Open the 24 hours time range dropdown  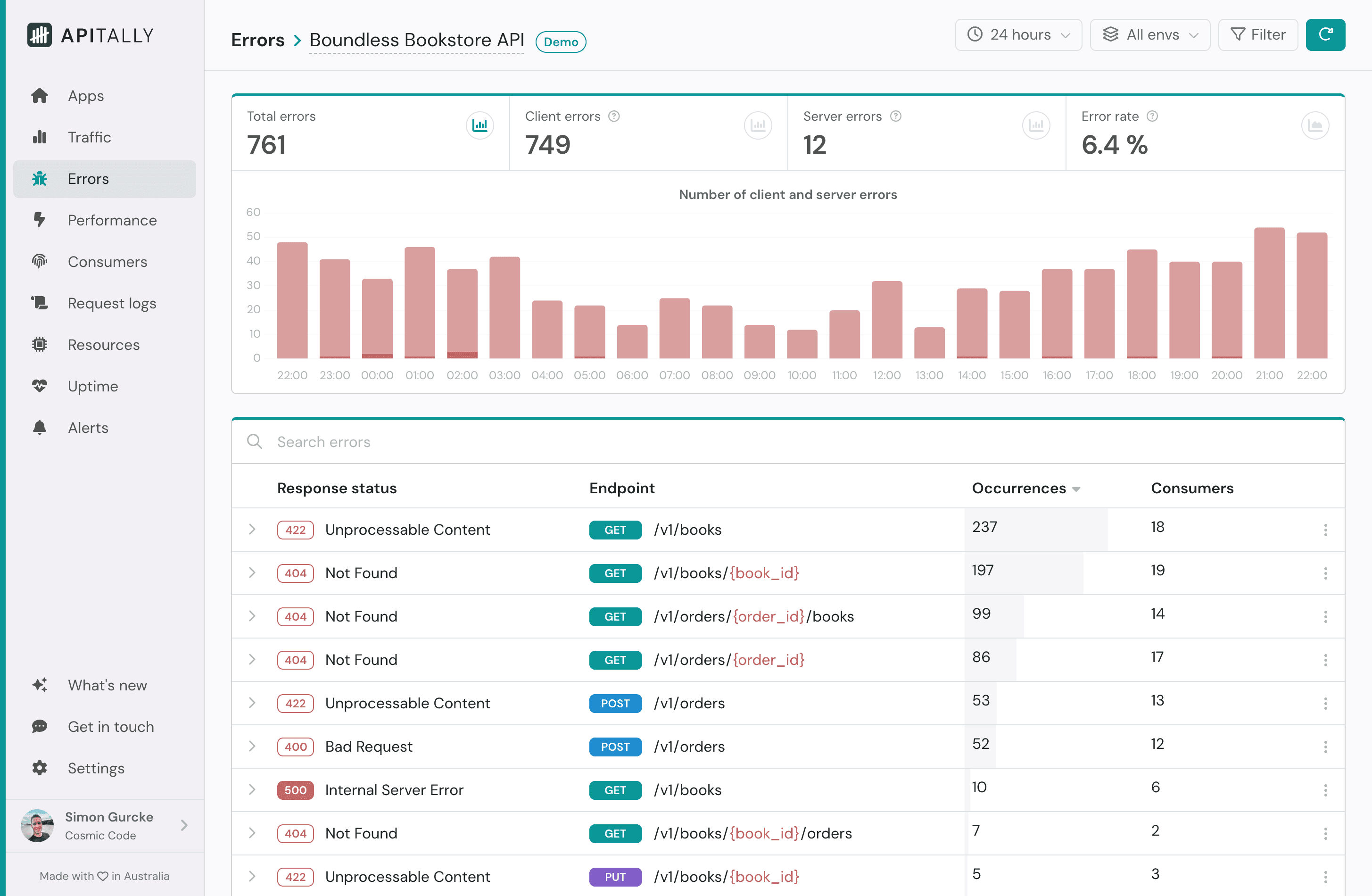coord(1018,34)
